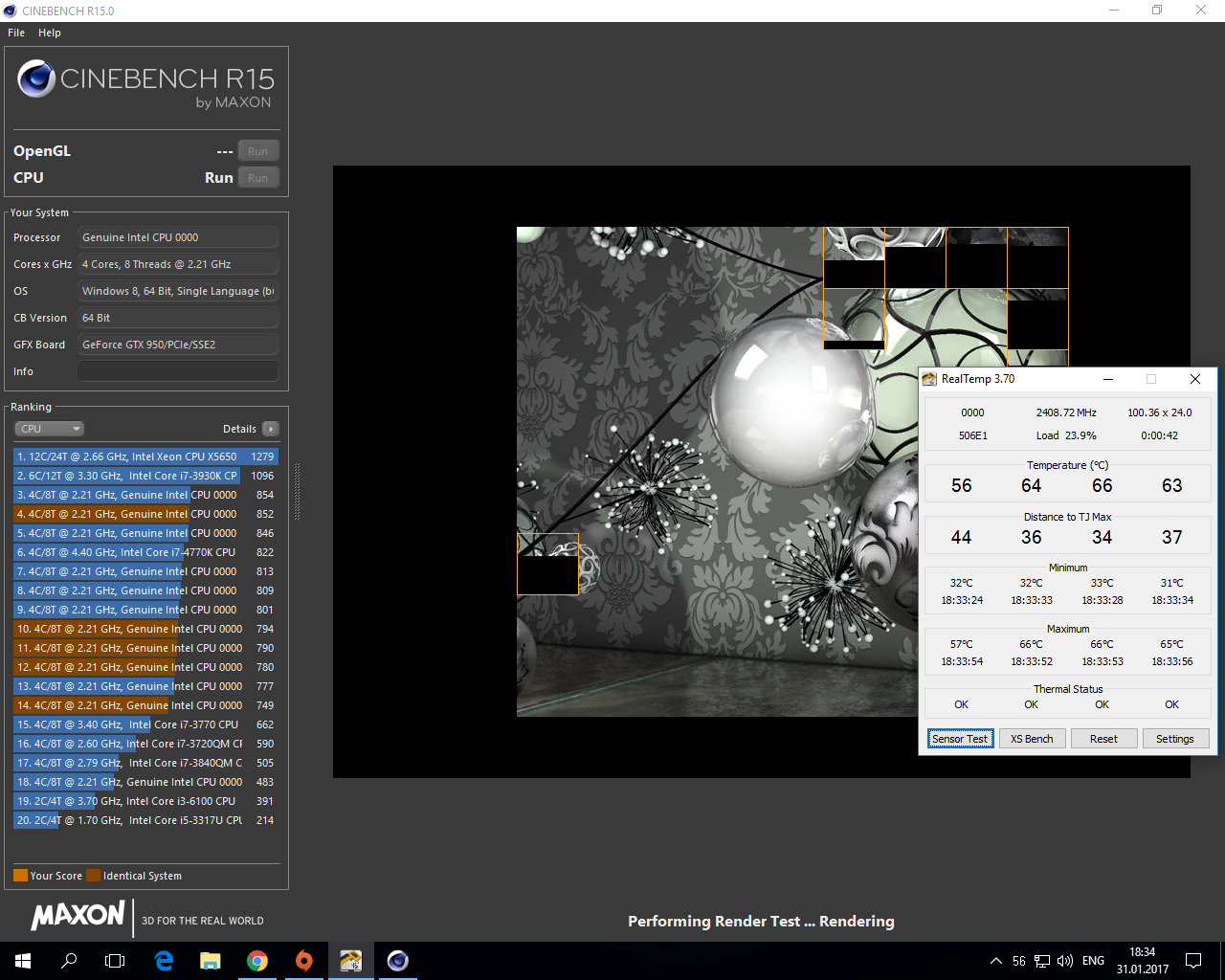The height and width of the screenshot is (980, 1225).
Task: Open Microsoft Edge from the taskbar
Action: pos(164,961)
